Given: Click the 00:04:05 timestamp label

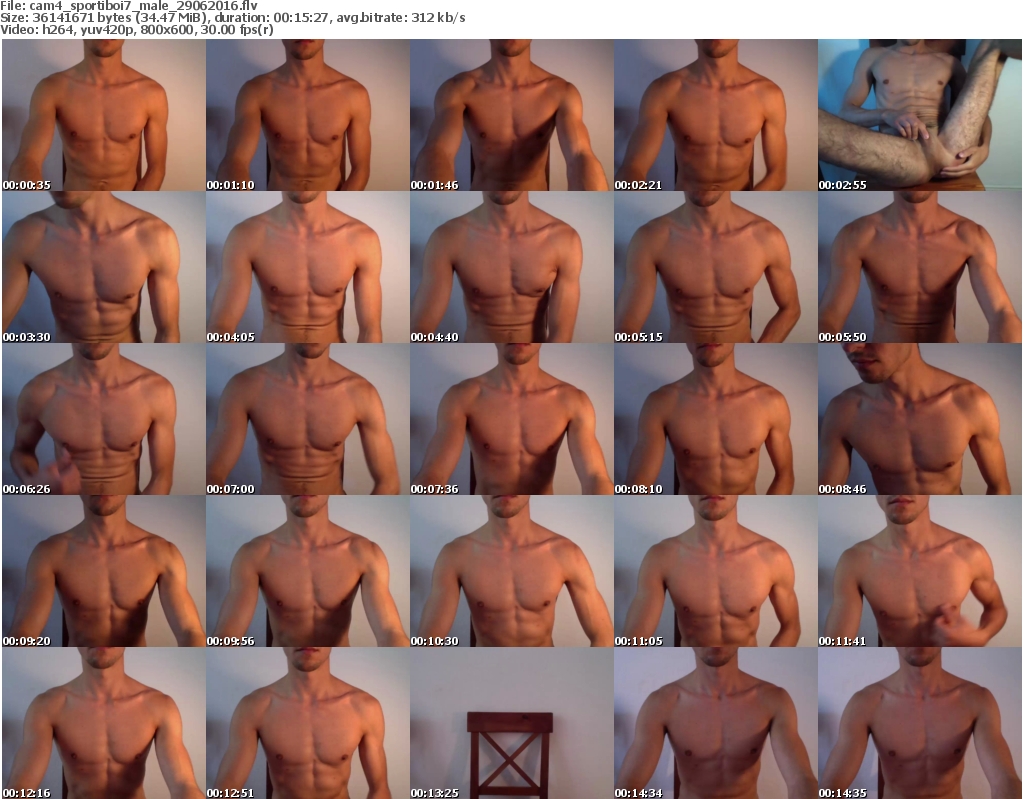Looking at the screenshot, I should (231, 337).
